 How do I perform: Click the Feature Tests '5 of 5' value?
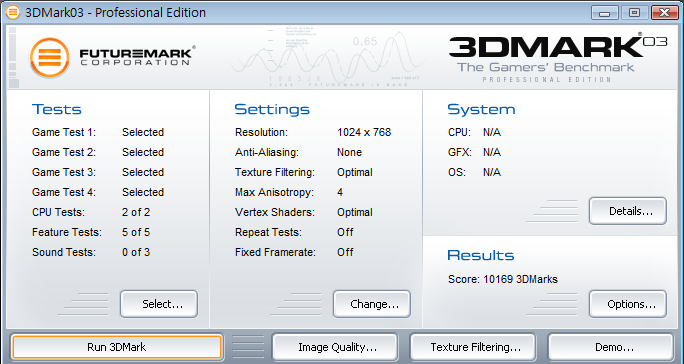136,232
